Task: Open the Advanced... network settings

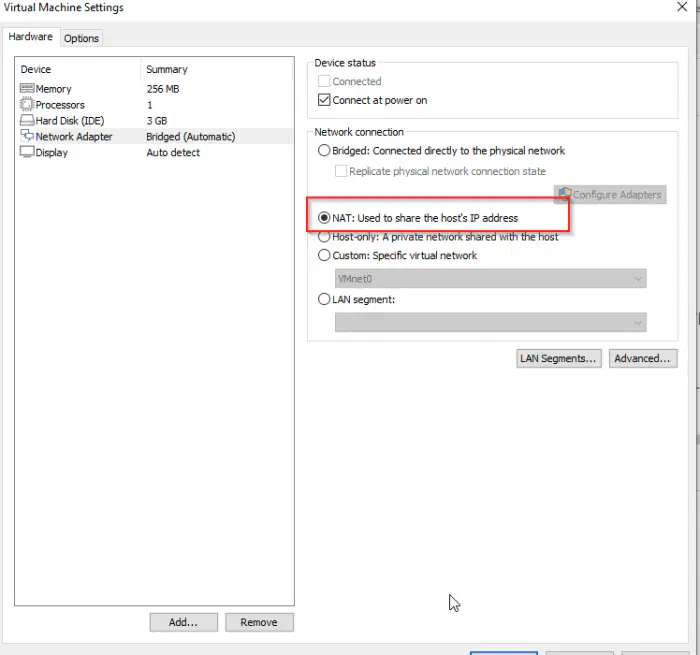Action: coord(643,358)
